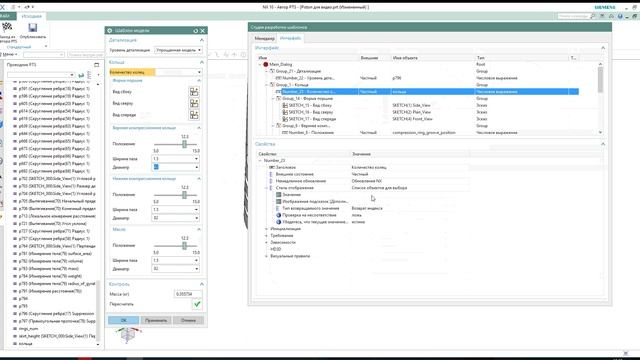Screen dimensions: 640x360
Task: Click the gear icon in template dialog title
Action: click(x=109, y=31)
